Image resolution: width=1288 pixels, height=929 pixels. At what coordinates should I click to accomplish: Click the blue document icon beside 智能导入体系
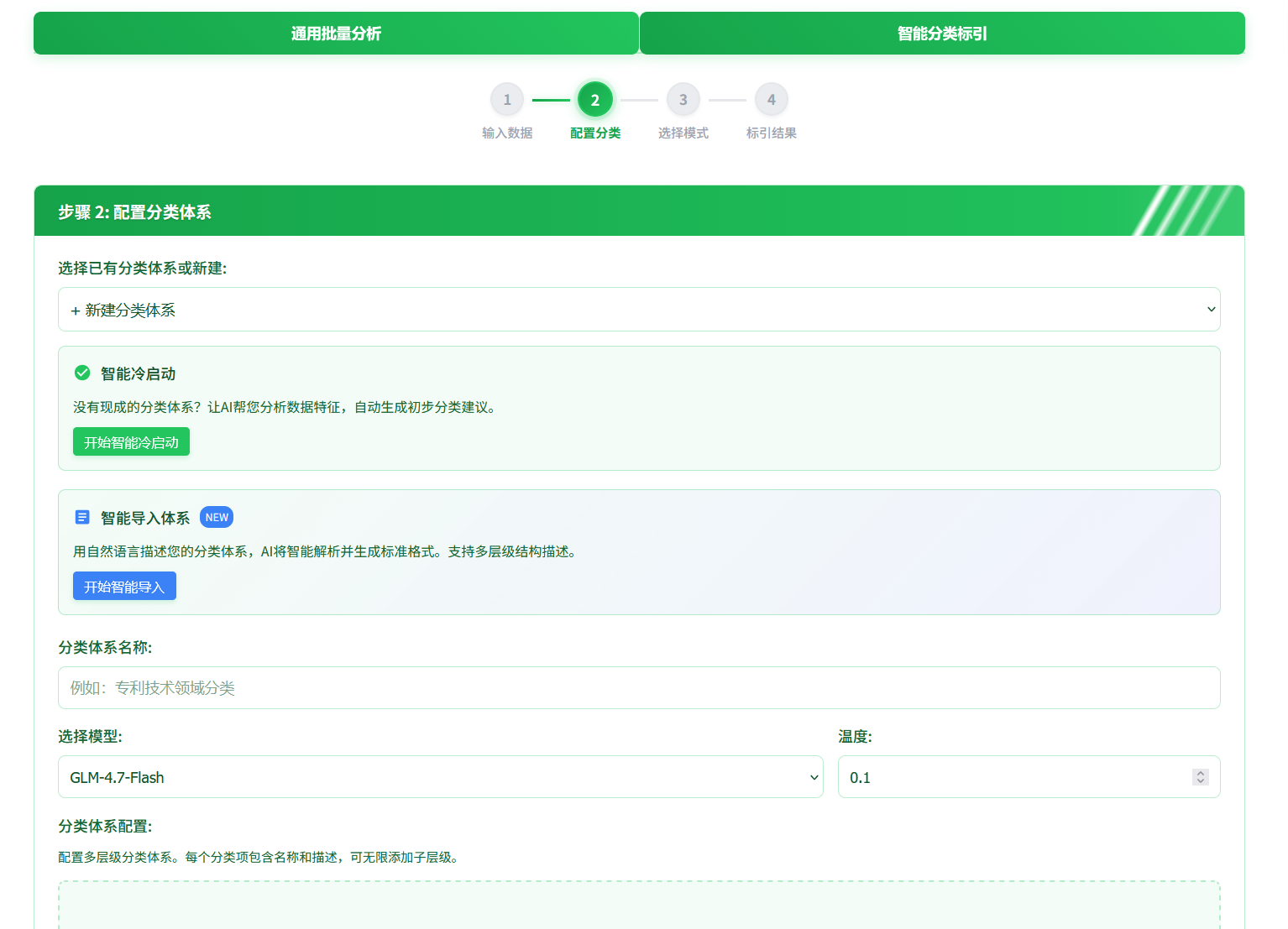point(81,517)
